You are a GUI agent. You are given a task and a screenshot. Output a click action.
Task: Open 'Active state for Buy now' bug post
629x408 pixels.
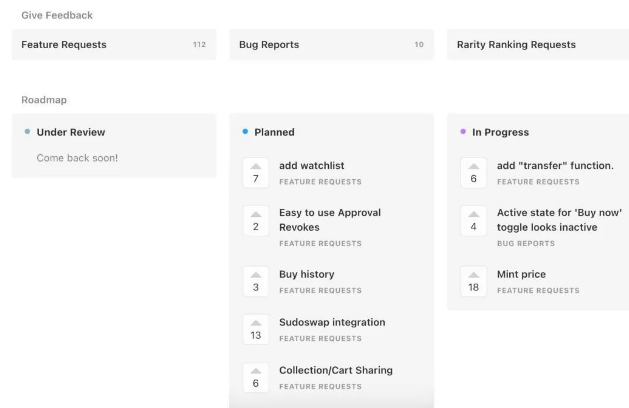point(559,220)
